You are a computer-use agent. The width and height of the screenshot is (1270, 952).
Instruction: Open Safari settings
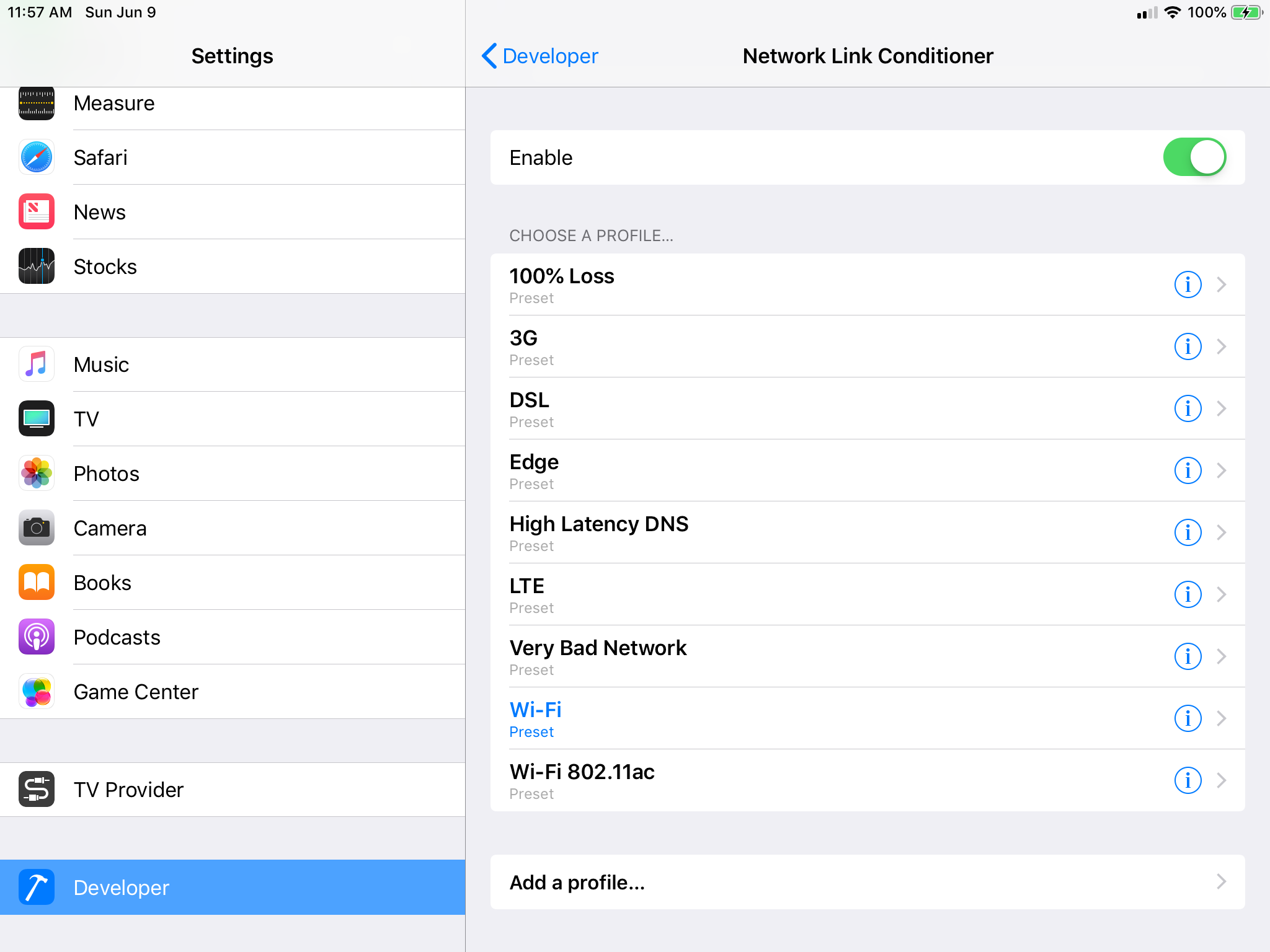pyautogui.click(x=233, y=157)
